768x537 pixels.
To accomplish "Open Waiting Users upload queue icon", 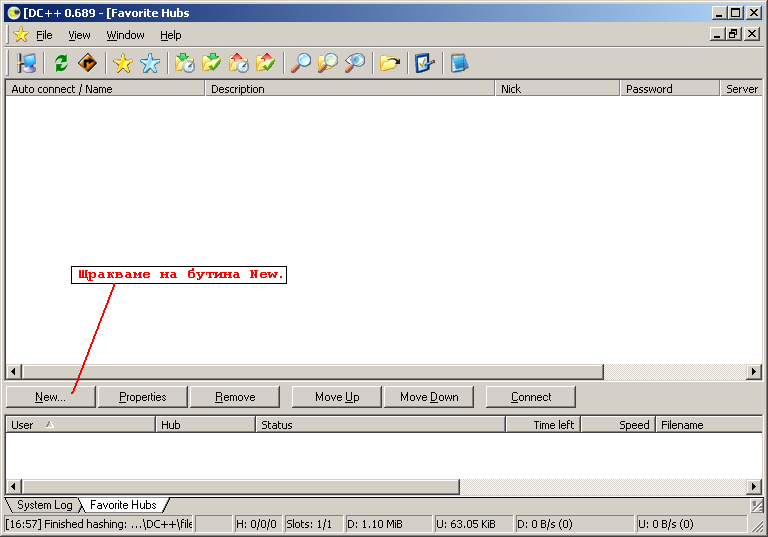I will click(x=239, y=63).
